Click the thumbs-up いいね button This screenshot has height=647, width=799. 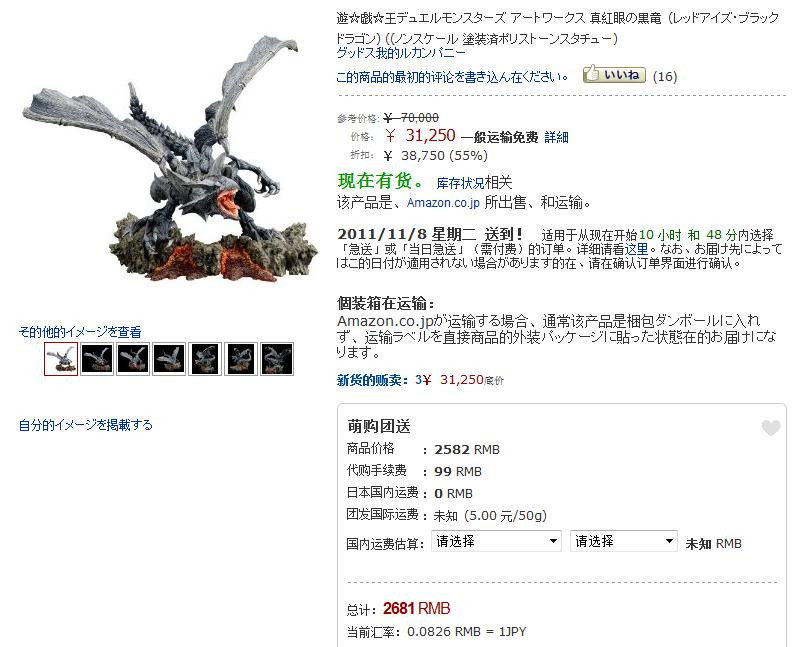[614, 75]
